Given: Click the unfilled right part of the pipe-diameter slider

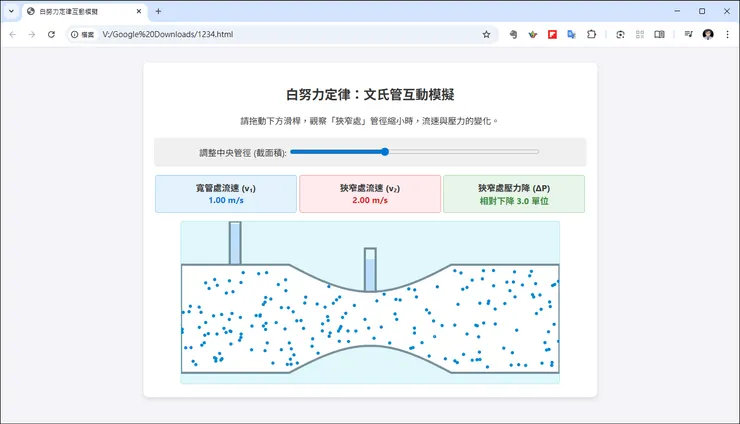Looking at the screenshot, I should [463, 152].
